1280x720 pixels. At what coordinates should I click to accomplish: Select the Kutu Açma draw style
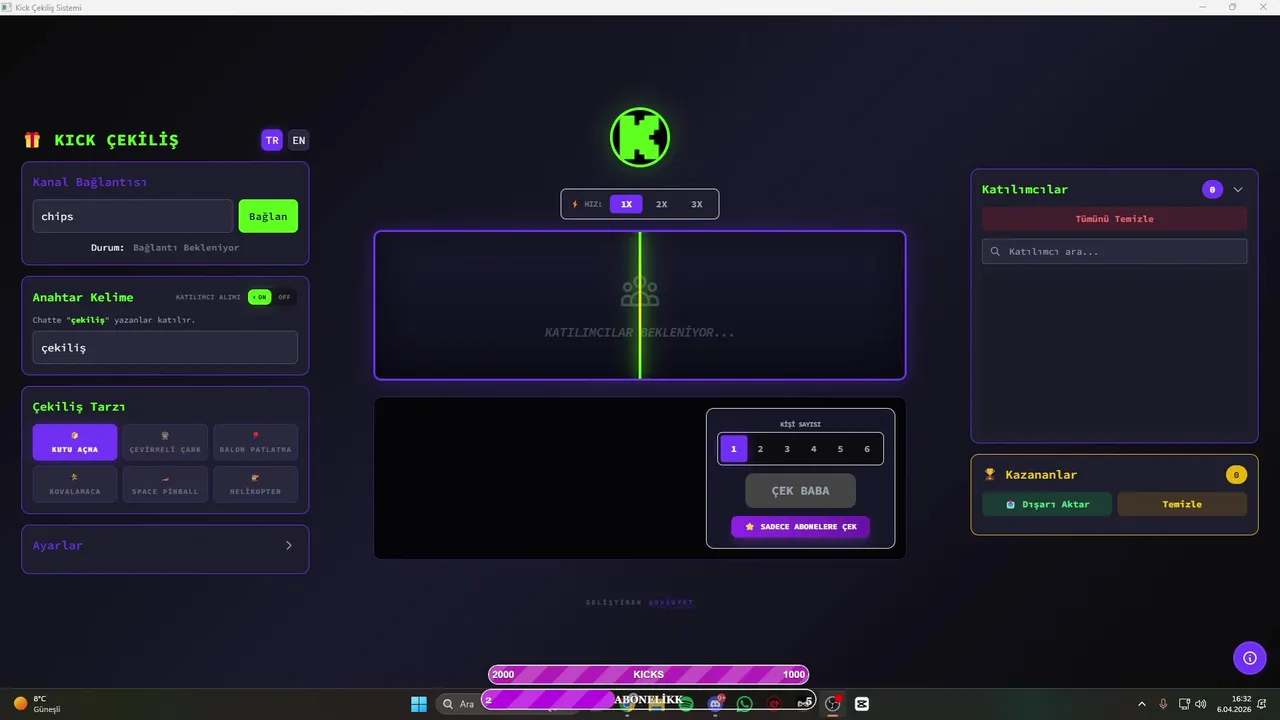(75, 442)
